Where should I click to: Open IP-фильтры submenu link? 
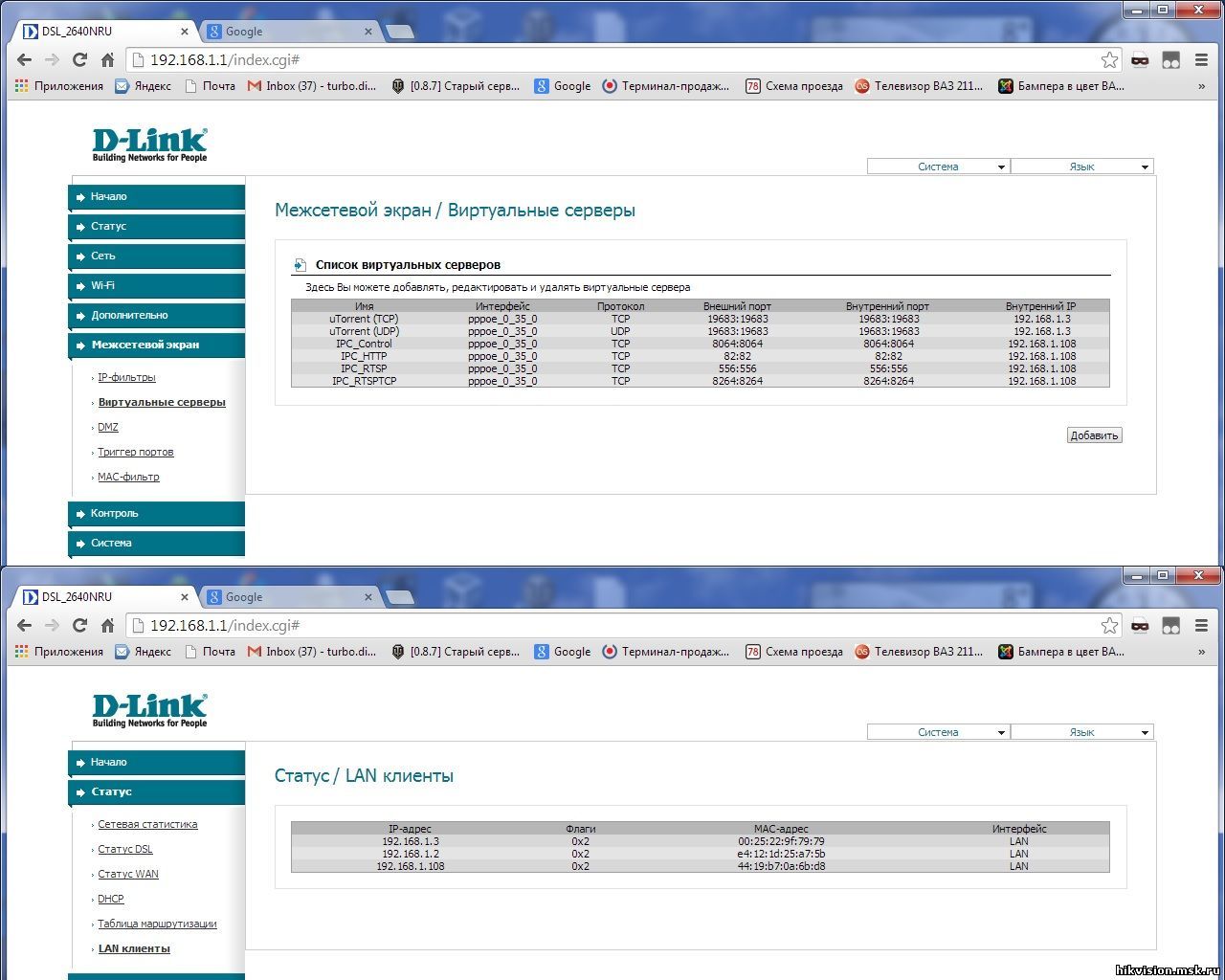[x=126, y=378]
